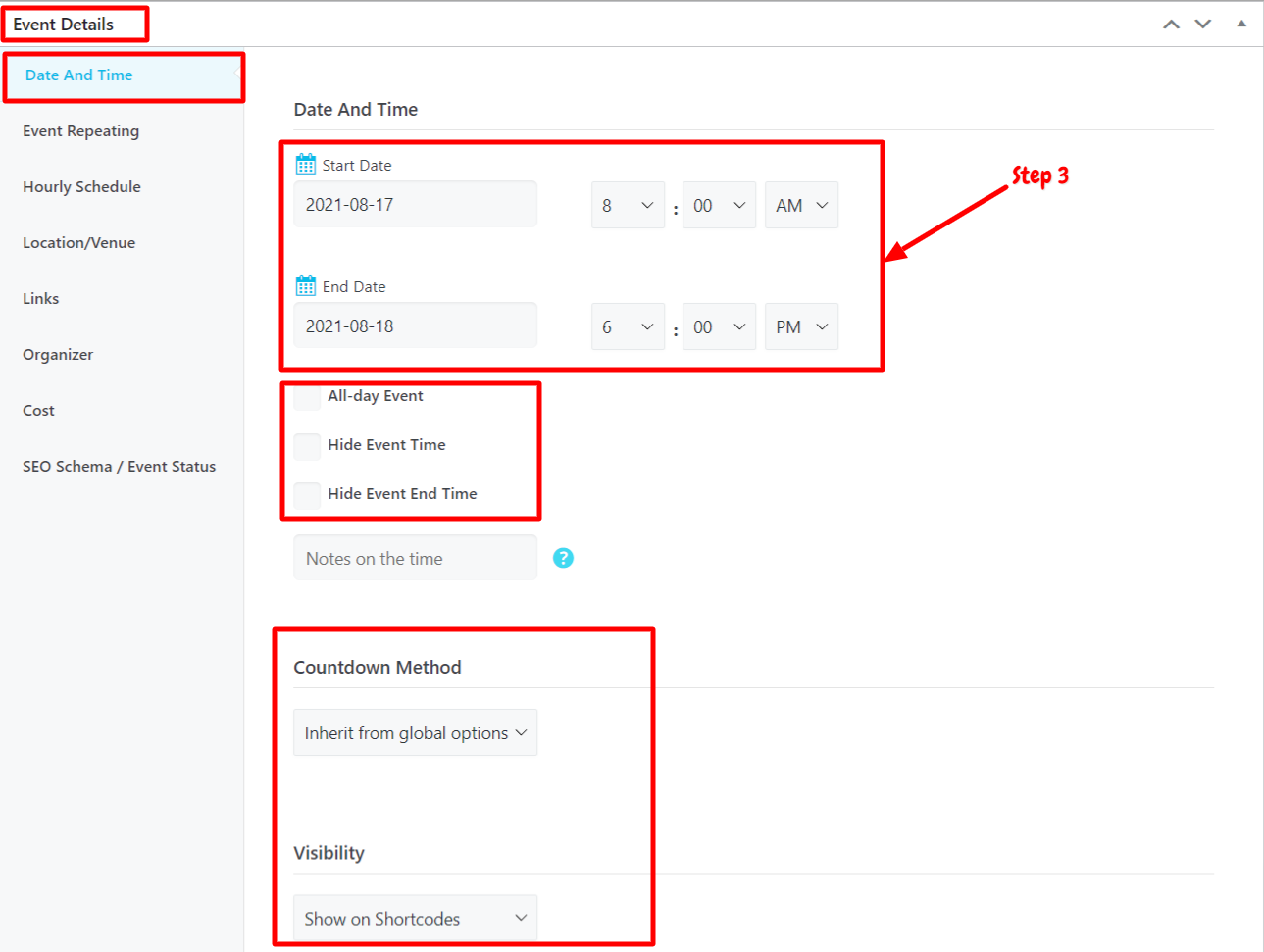The height and width of the screenshot is (952, 1264).
Task: Click the Visibility heading
Action: click(329, 853)
